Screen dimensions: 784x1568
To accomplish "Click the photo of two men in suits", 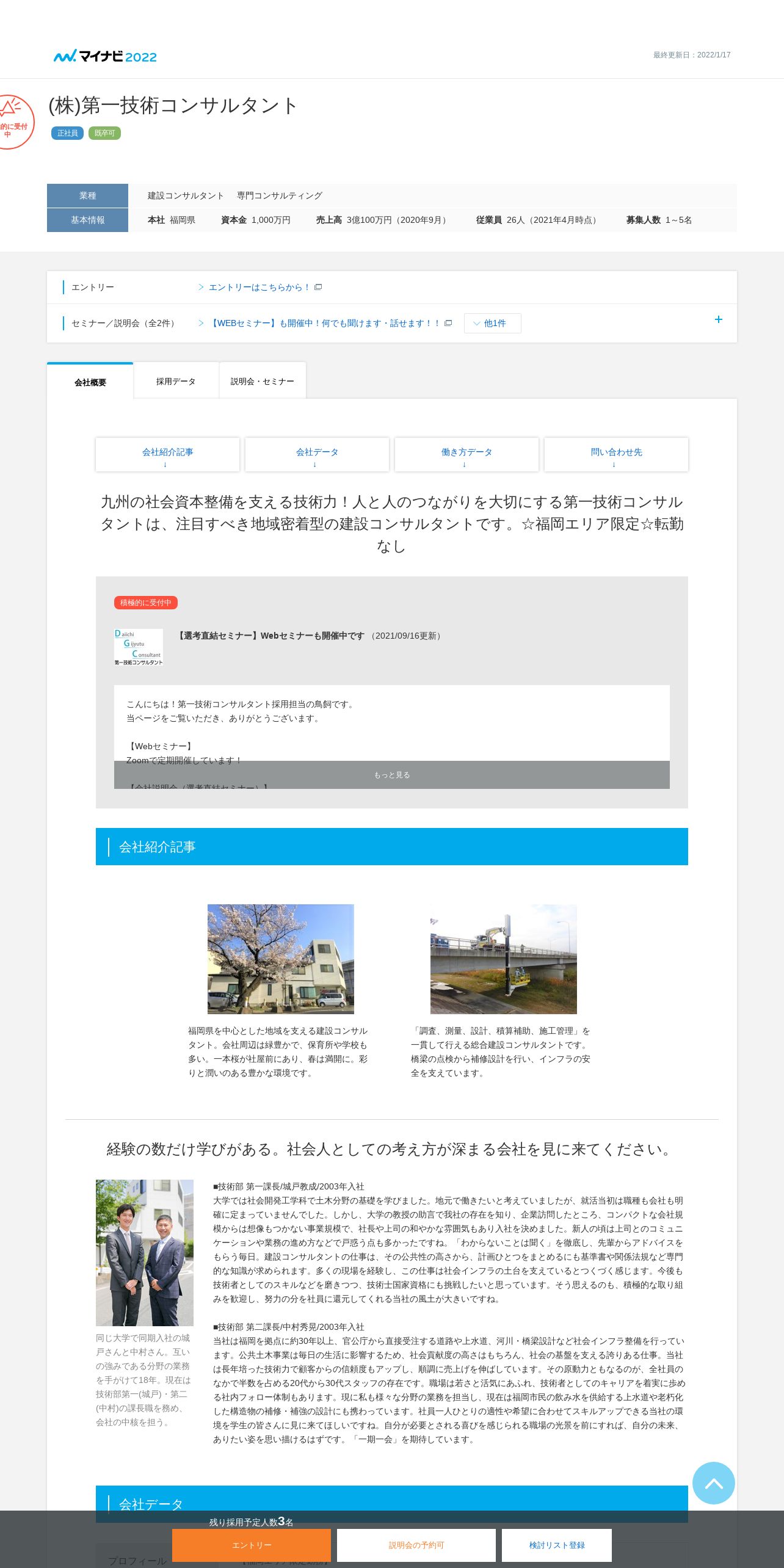I will (x=145, y=1252).
